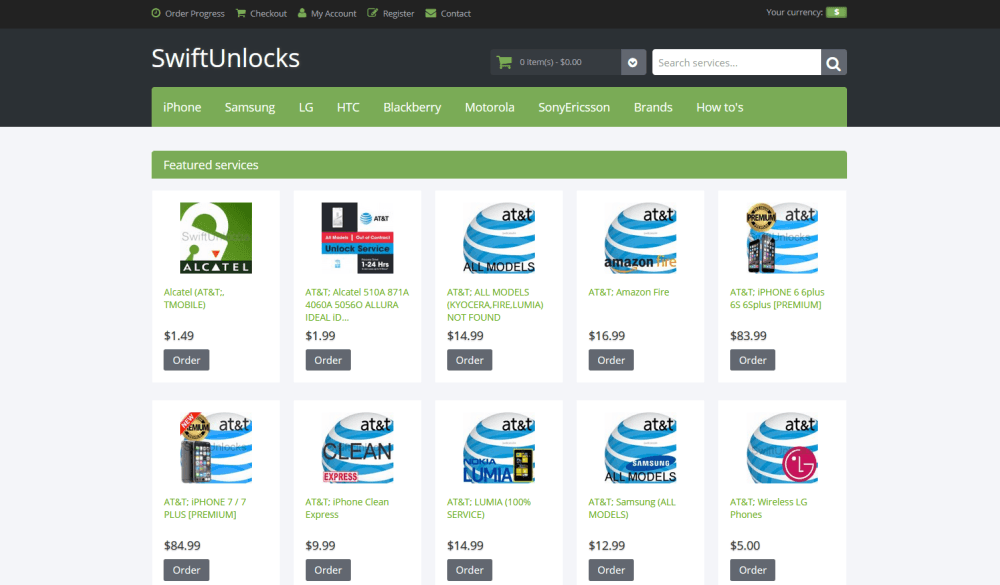Click the AT&T Amazon Fire thumbnail
The height and width of the screenshot is (585, 1000).
click(x=640, y=238)
